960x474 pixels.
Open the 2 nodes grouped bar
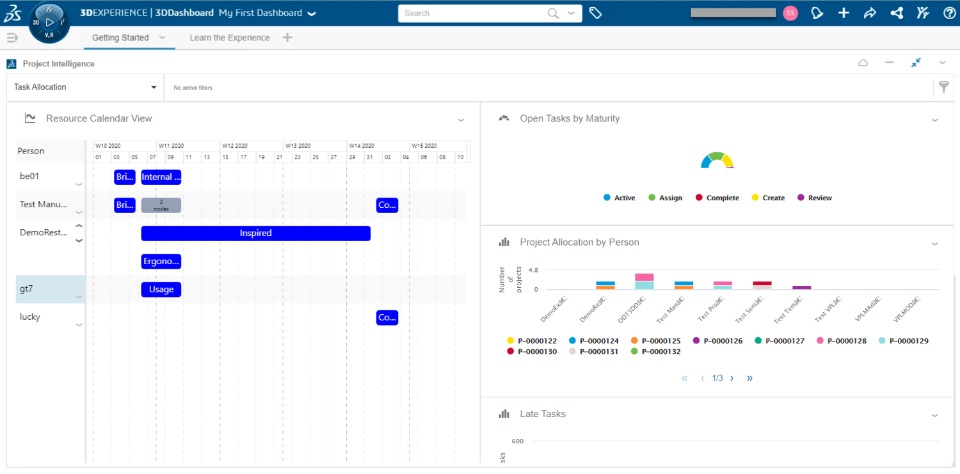(x=161, y=205)
